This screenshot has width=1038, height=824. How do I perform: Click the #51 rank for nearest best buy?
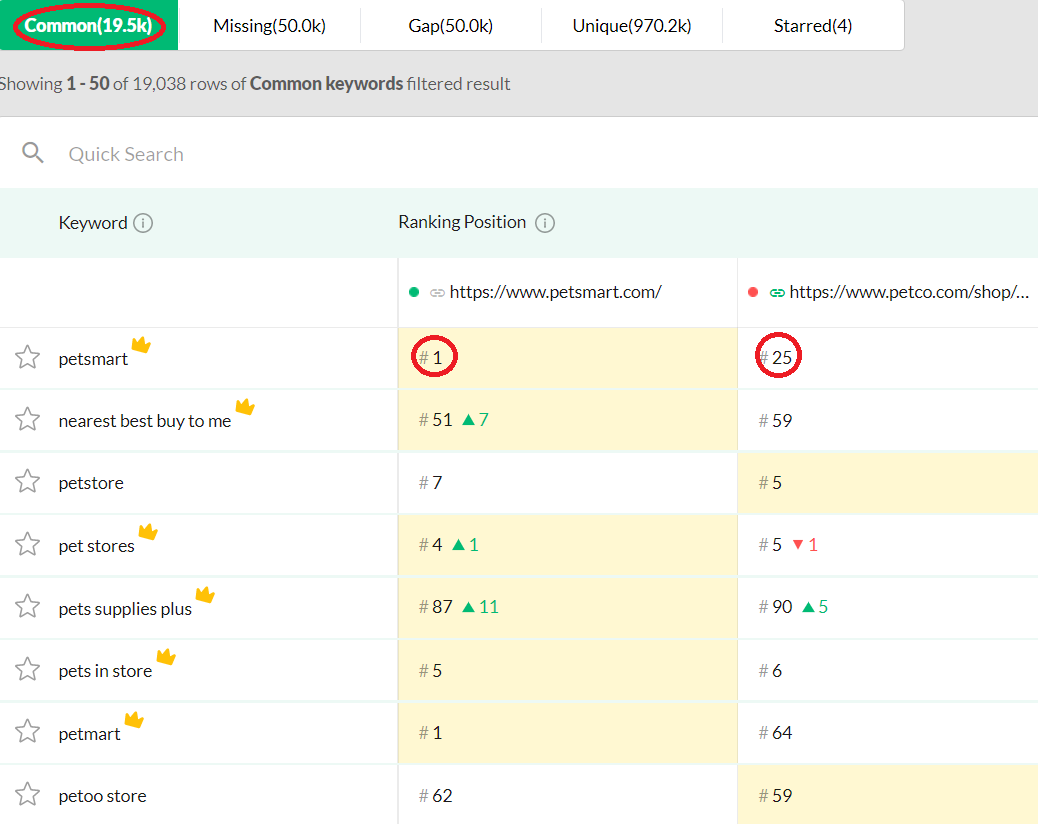pyautogui.click(x=436, y=420)
